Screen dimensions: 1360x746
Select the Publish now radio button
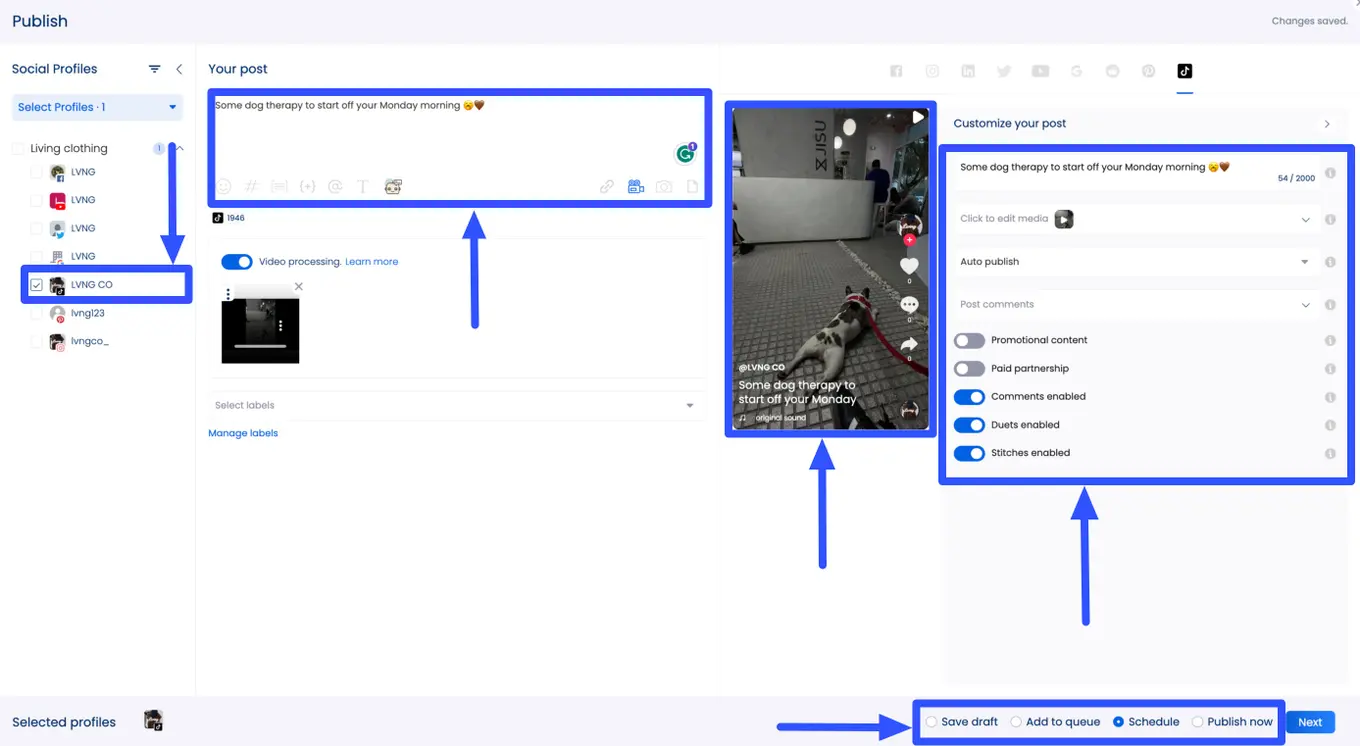[1197, 721]
